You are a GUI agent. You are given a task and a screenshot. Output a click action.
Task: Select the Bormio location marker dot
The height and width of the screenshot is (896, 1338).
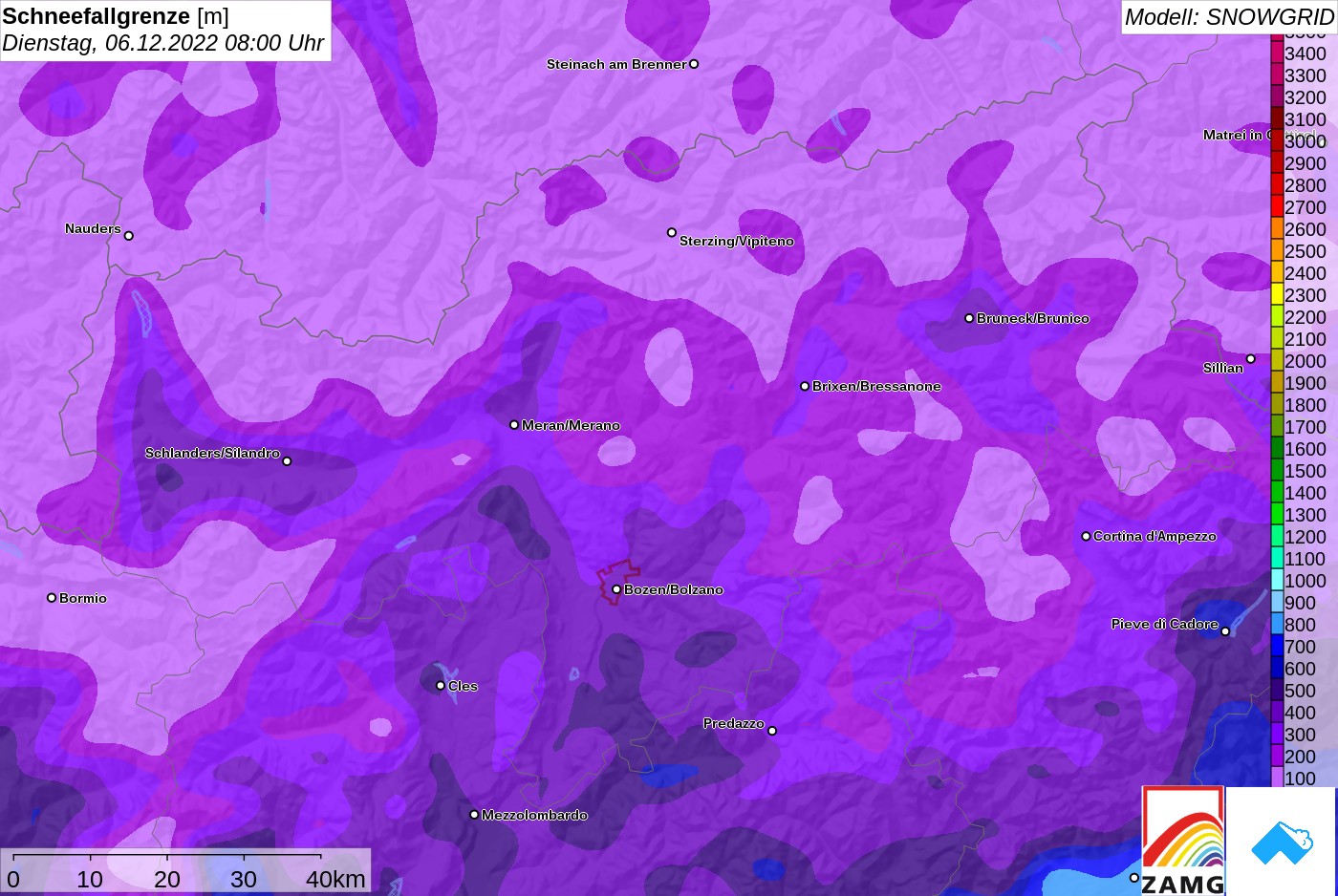pyautogui.click(x=52, y=598)
